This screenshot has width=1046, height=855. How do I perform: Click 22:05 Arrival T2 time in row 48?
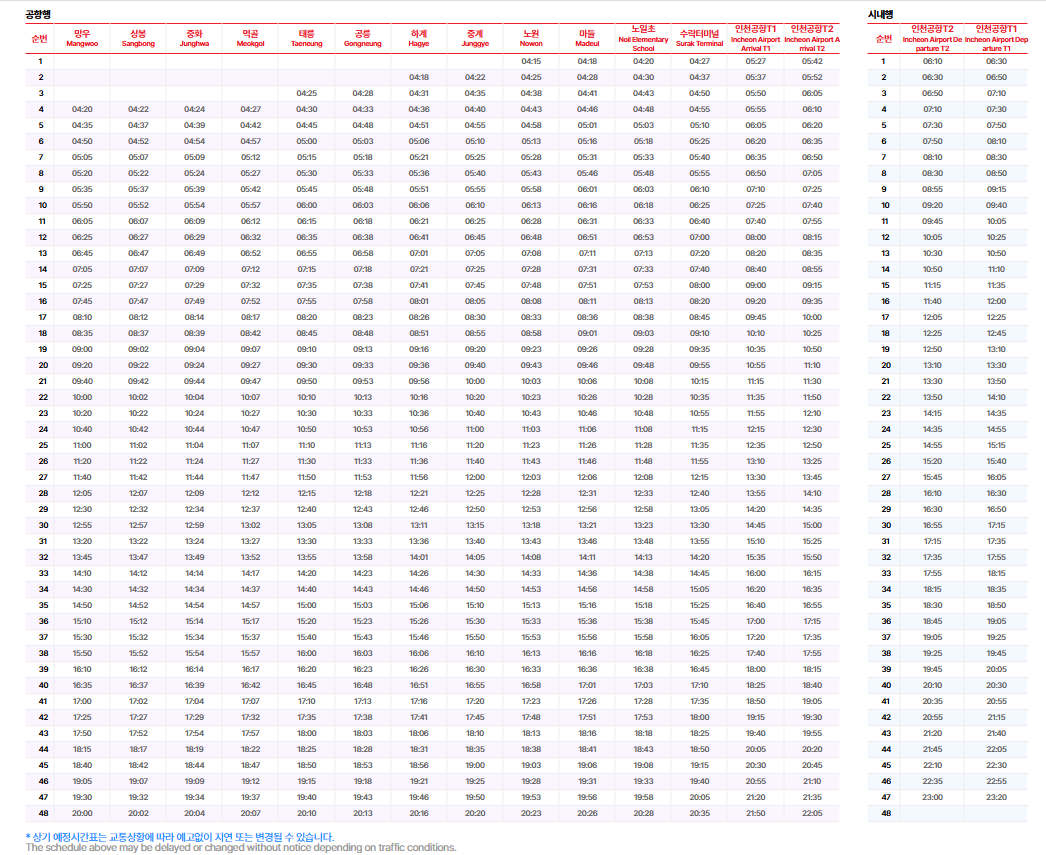[812, 814]
